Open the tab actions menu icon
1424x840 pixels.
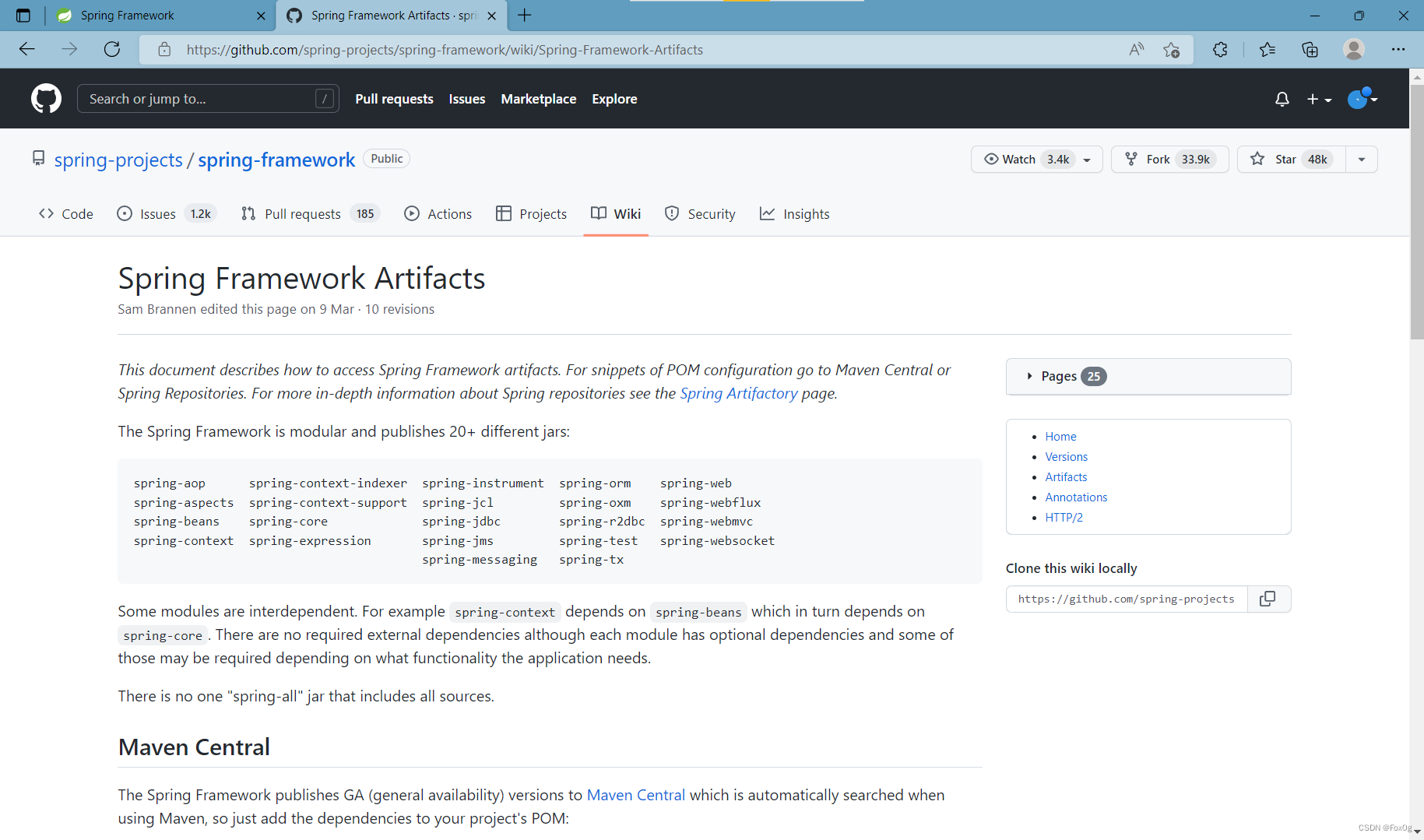pyautogui.click(x=23, y=15)
